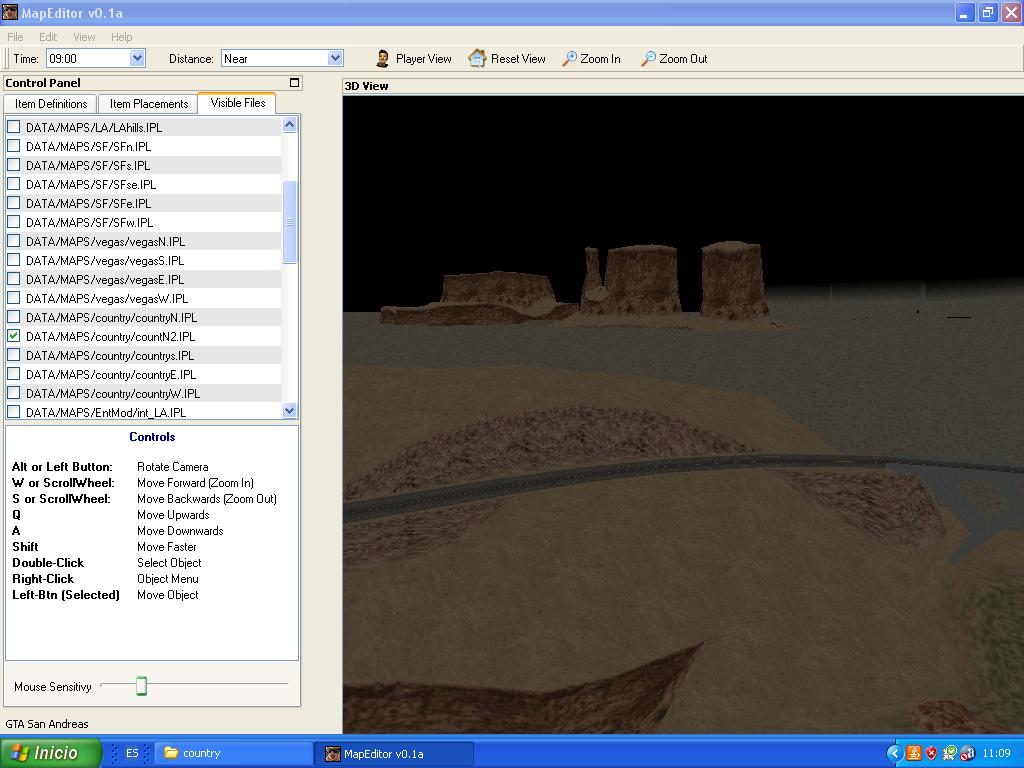Show the vegasS.IPL map file
The height and width of the screenshot is (768, 1024).
(13, 260)
